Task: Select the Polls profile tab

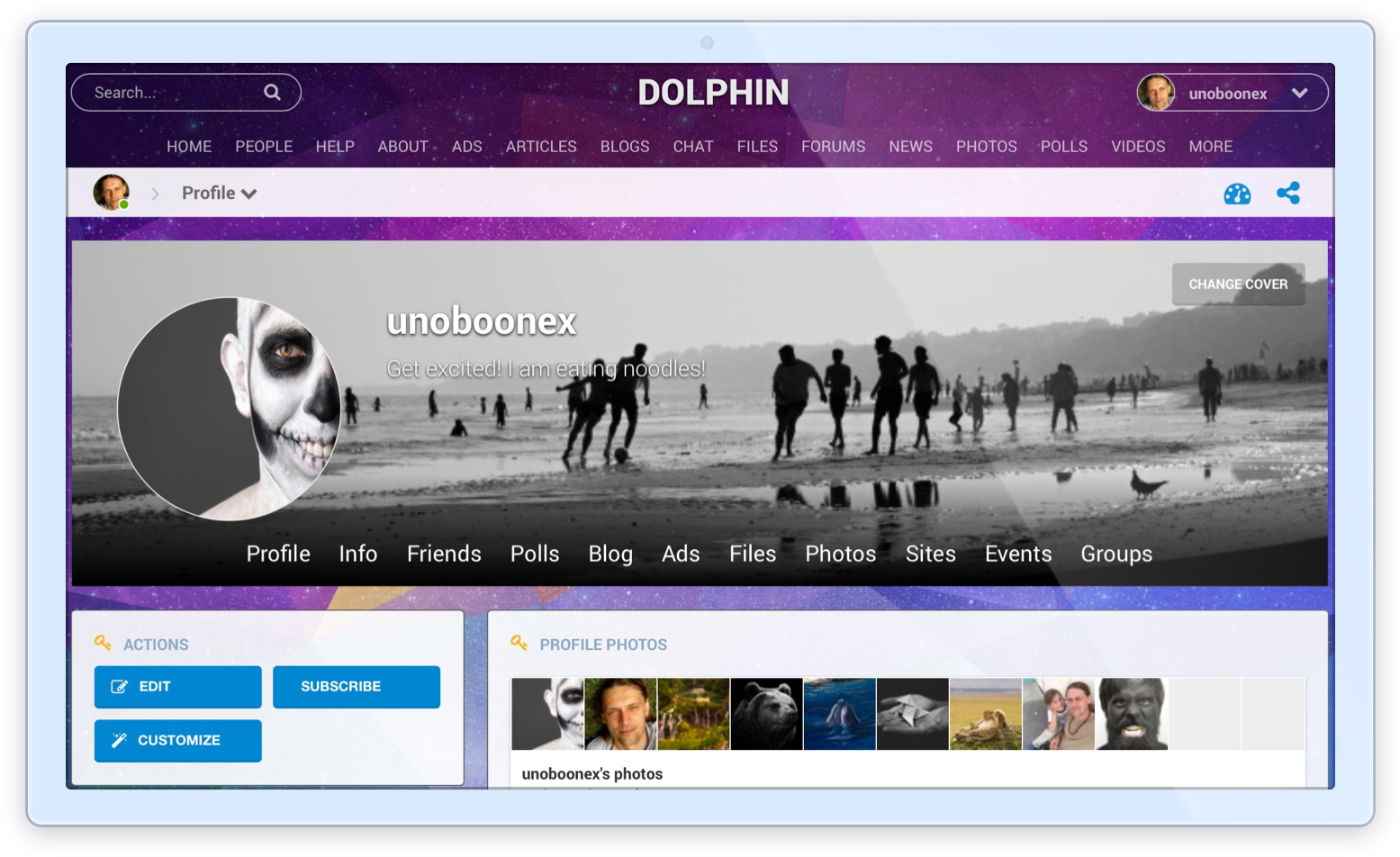Action: pos(535,554)
